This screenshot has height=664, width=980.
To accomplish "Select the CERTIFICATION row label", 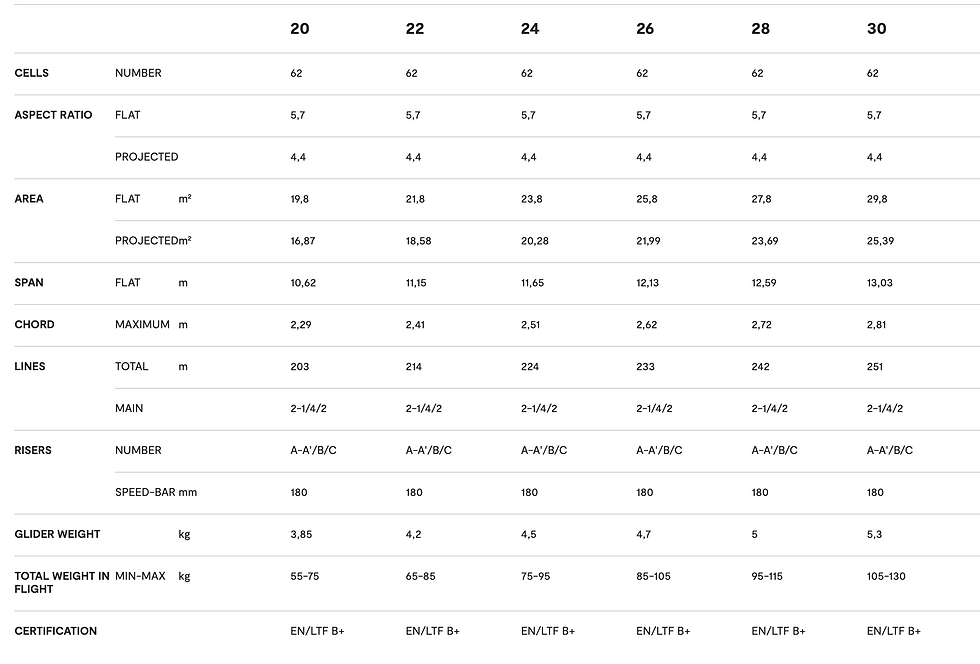I will pyautogui.click(x=56, y=631).
